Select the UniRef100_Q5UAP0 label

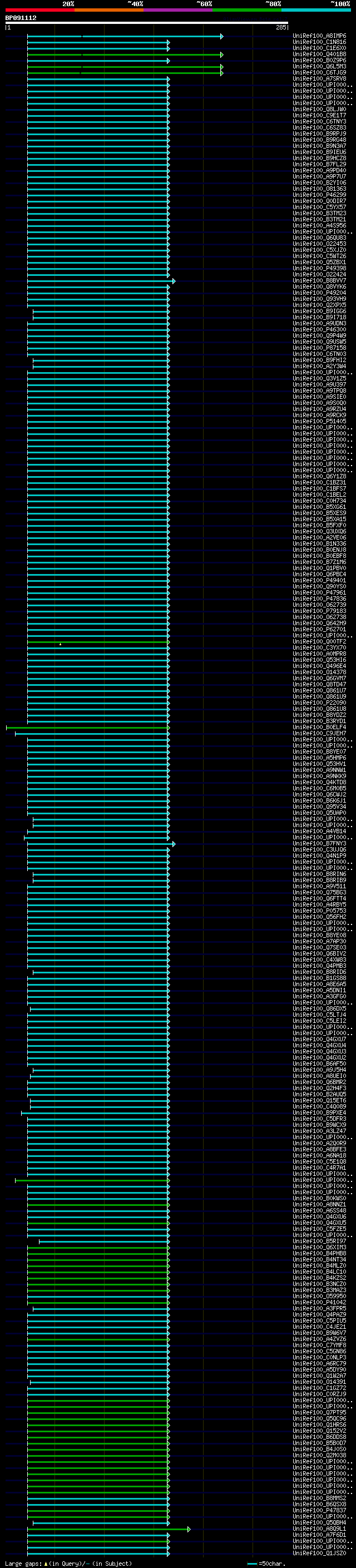[x=319, y=813]
